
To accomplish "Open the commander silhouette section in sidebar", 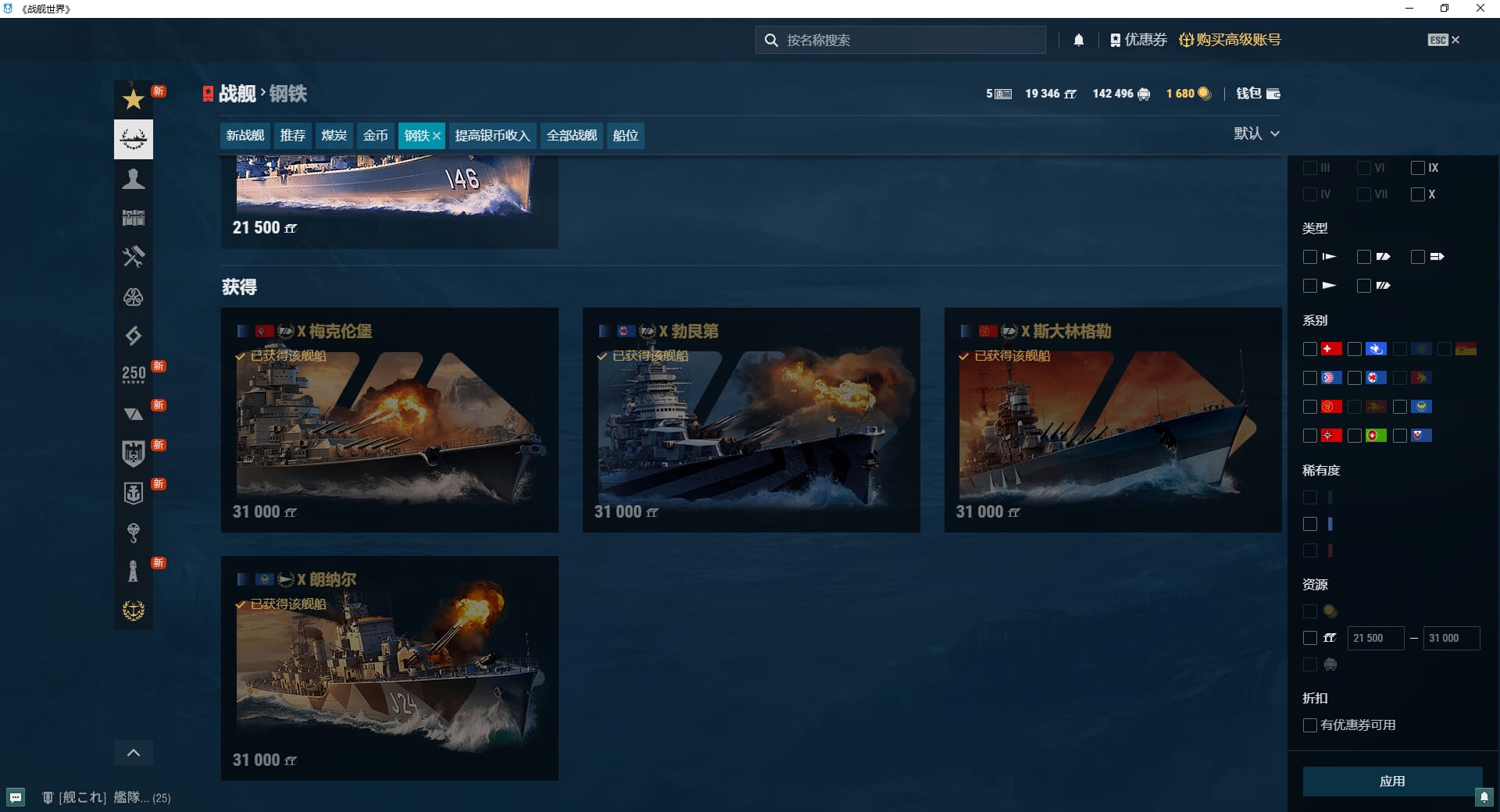I will (x=134, y=179).
